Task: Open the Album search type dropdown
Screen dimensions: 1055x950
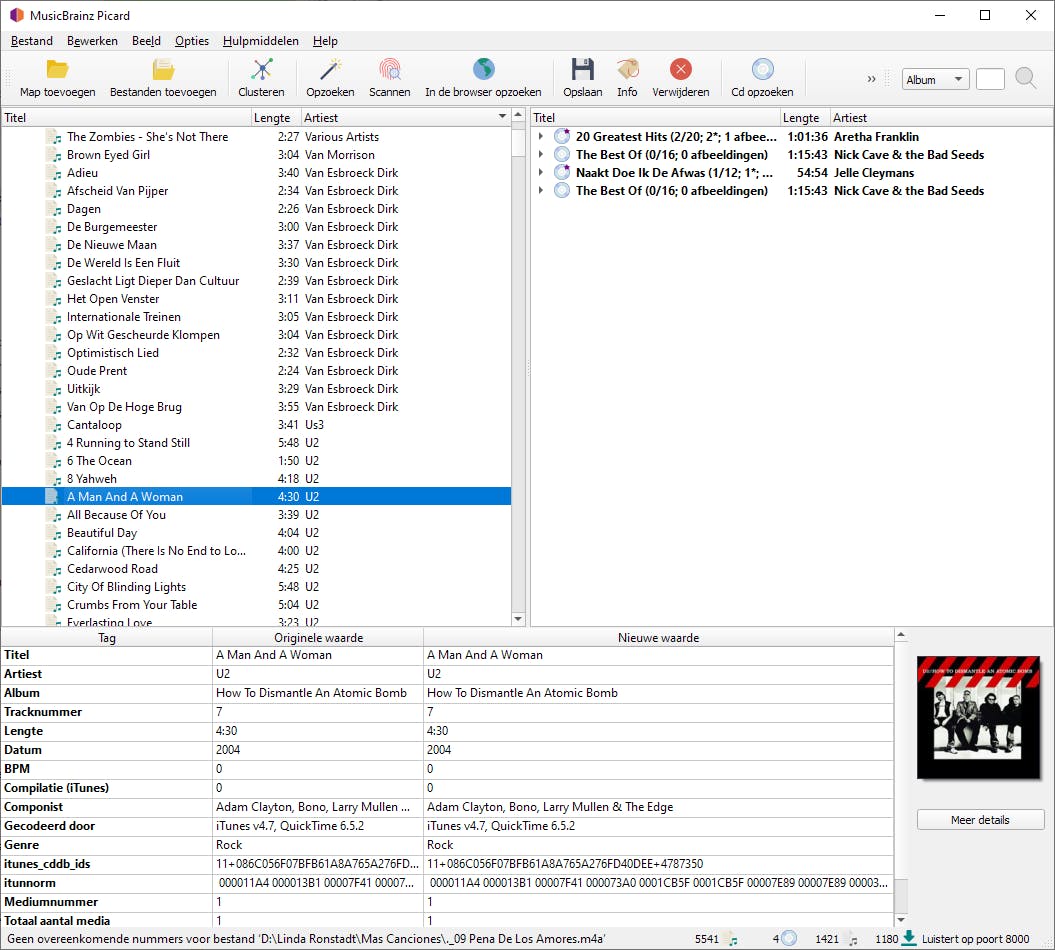Action: [x=935, y=79]
